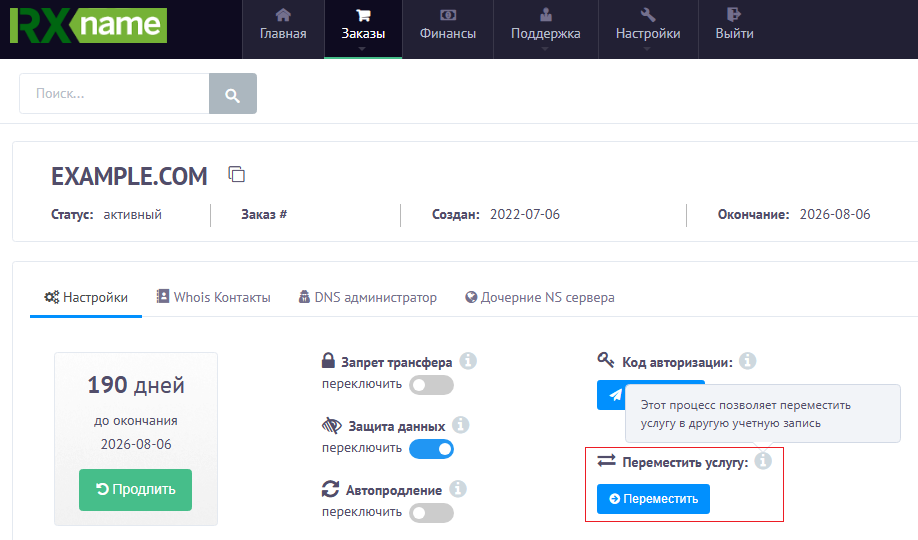Open the DNS администратор tab
The height and width of the screenshot is (540, 918).
367,297
